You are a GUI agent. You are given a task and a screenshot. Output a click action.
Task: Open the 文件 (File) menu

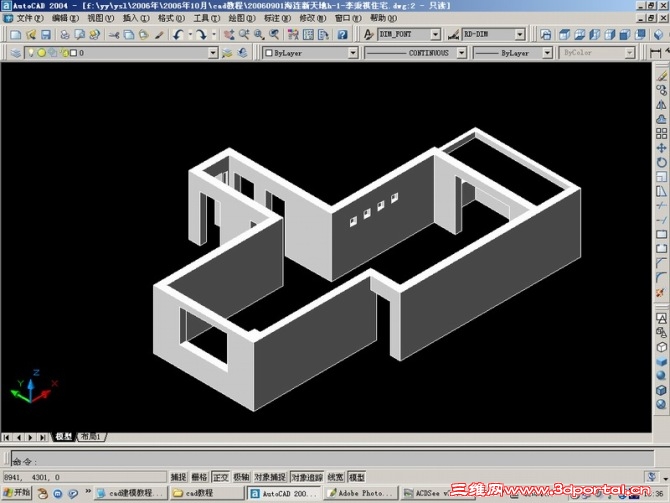pyautogui.click(x=29, y=18)
